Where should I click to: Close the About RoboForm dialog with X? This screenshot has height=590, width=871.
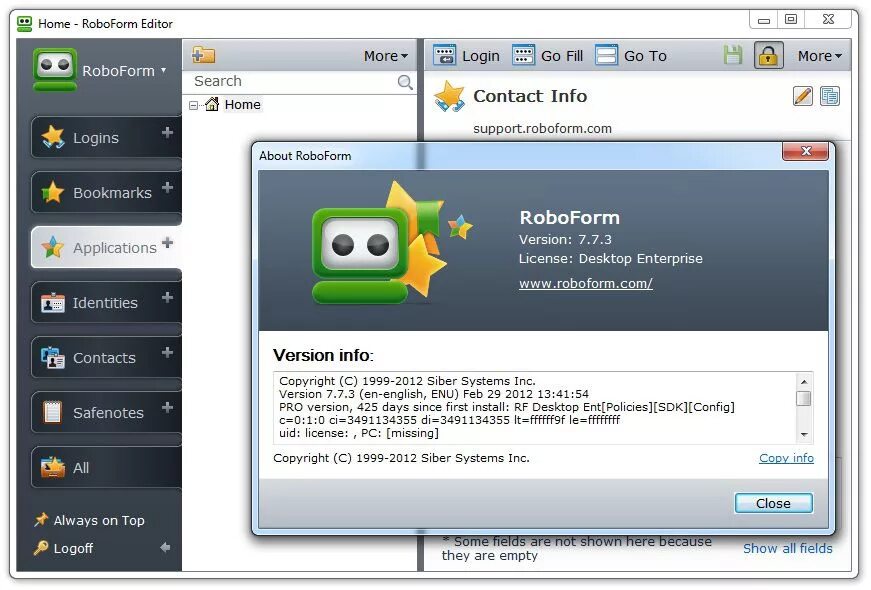tap(805, 151)
